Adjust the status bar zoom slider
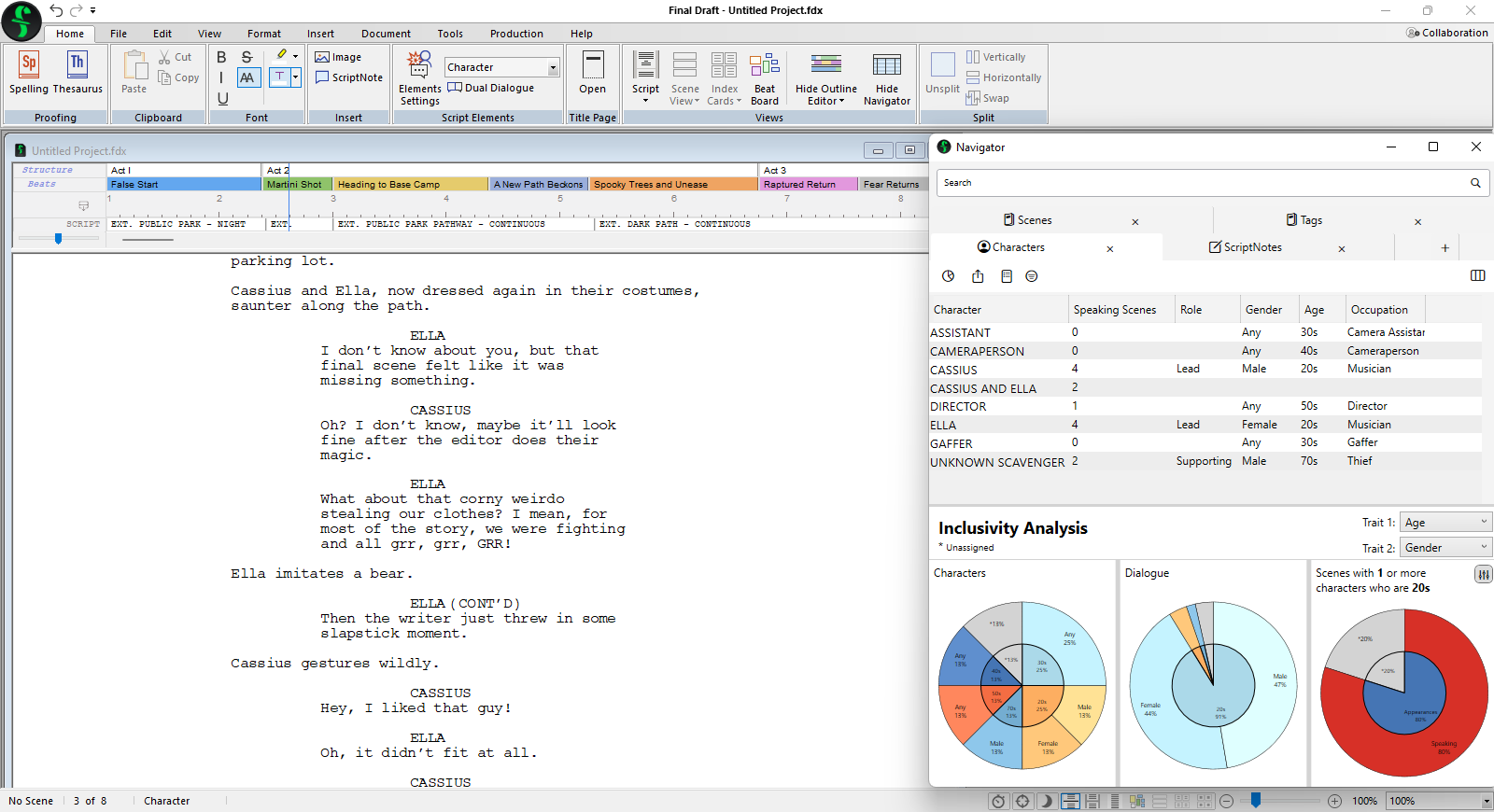1494x812 pixels. pyautogui.click(x=1256, y=800)
